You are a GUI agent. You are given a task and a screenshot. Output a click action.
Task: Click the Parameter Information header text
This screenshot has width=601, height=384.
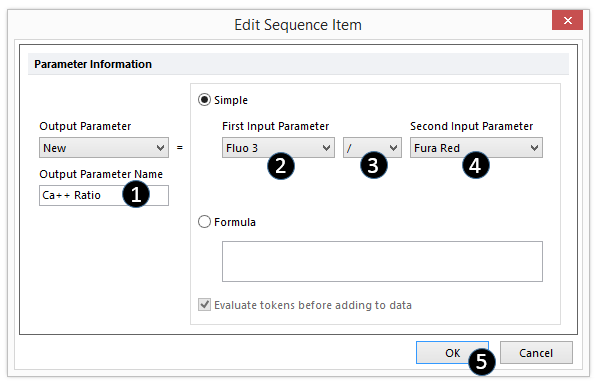[93, 64]
